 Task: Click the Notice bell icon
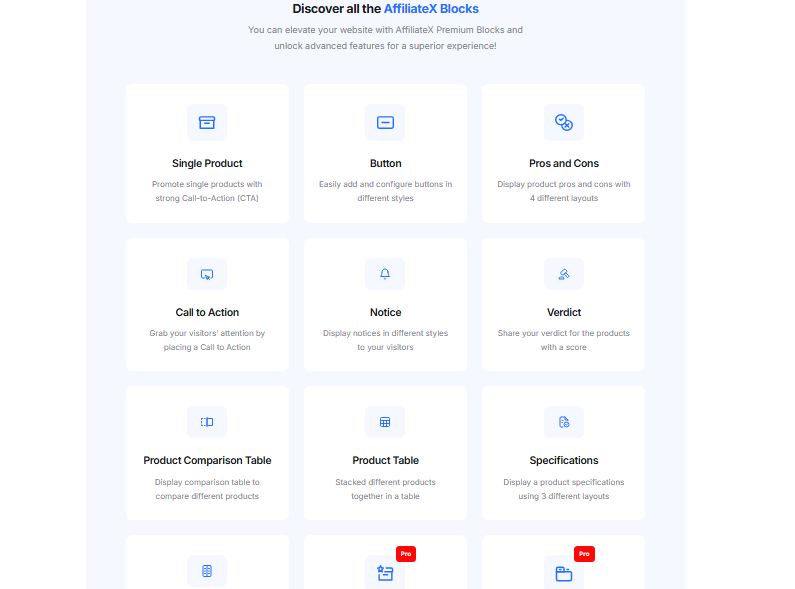click(x=385, y=274)
